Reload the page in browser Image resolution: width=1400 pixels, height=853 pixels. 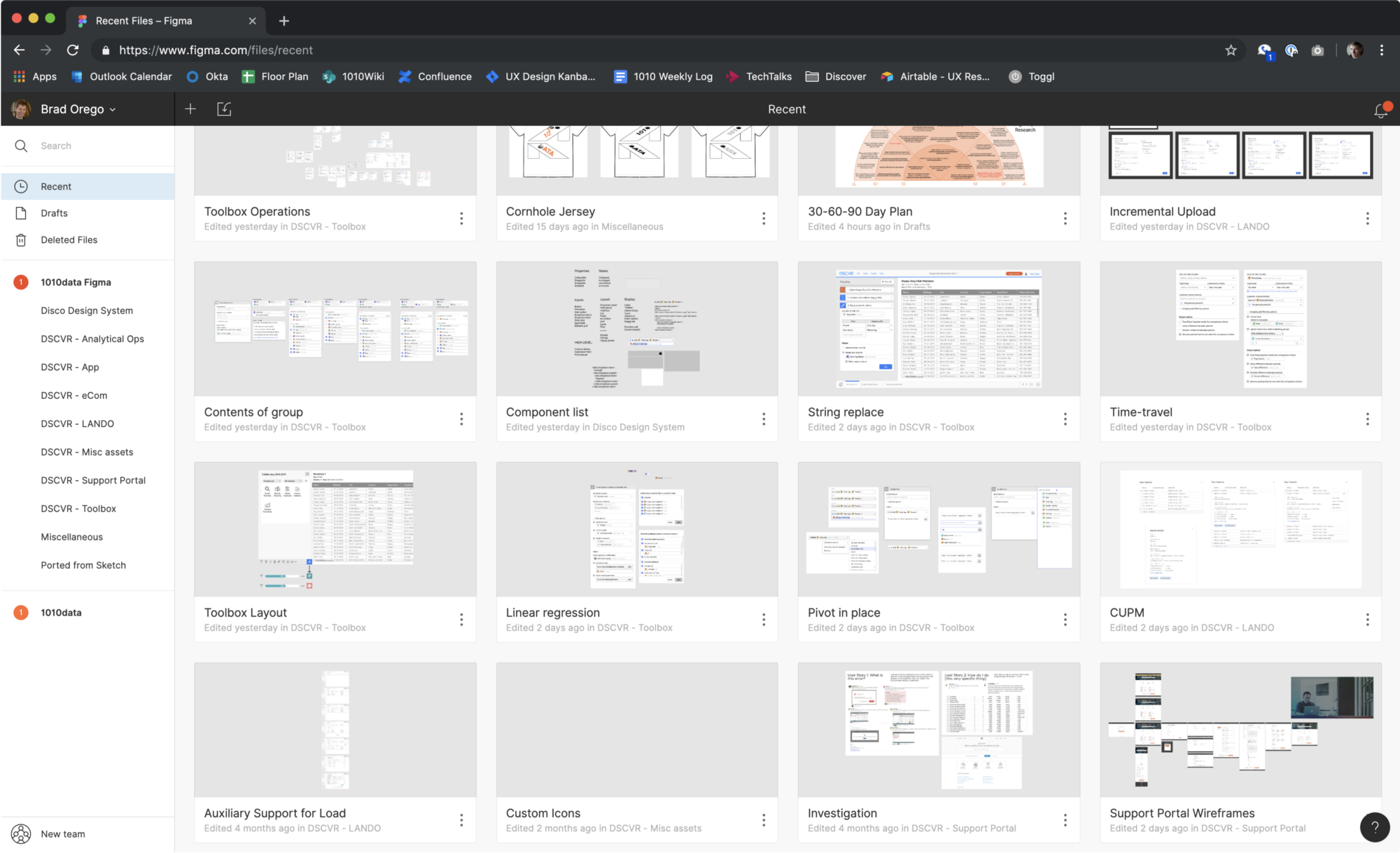pos(73,50)
